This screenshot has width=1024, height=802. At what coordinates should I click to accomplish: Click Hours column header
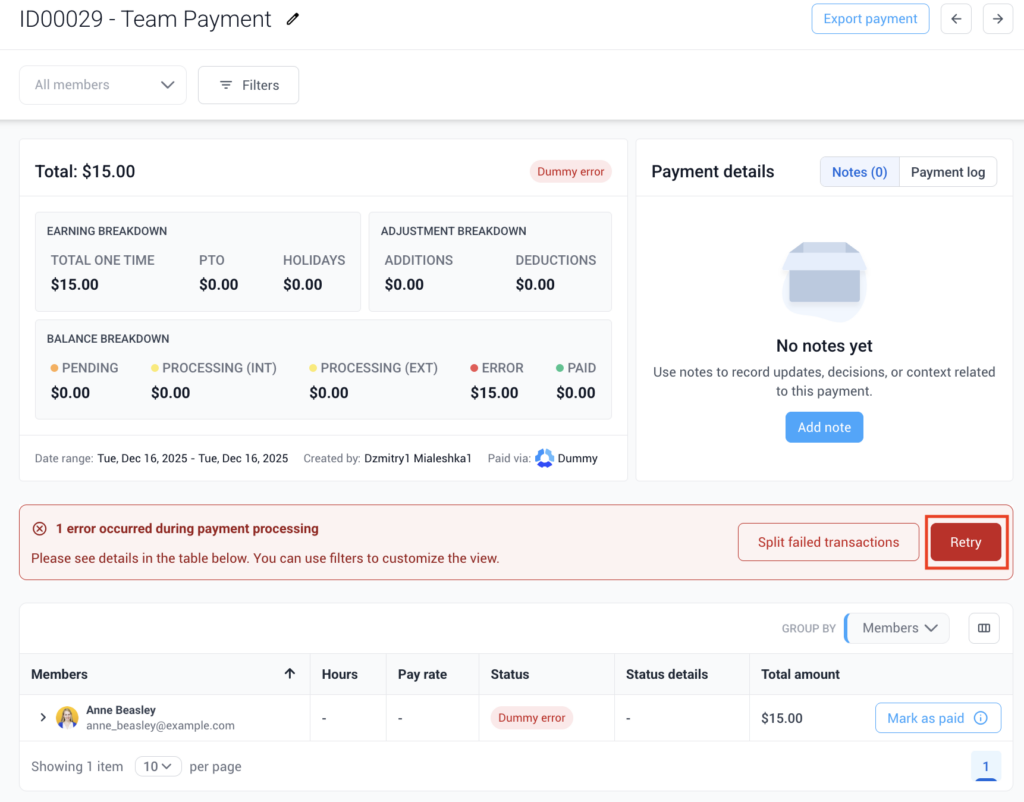coord(340,674)
